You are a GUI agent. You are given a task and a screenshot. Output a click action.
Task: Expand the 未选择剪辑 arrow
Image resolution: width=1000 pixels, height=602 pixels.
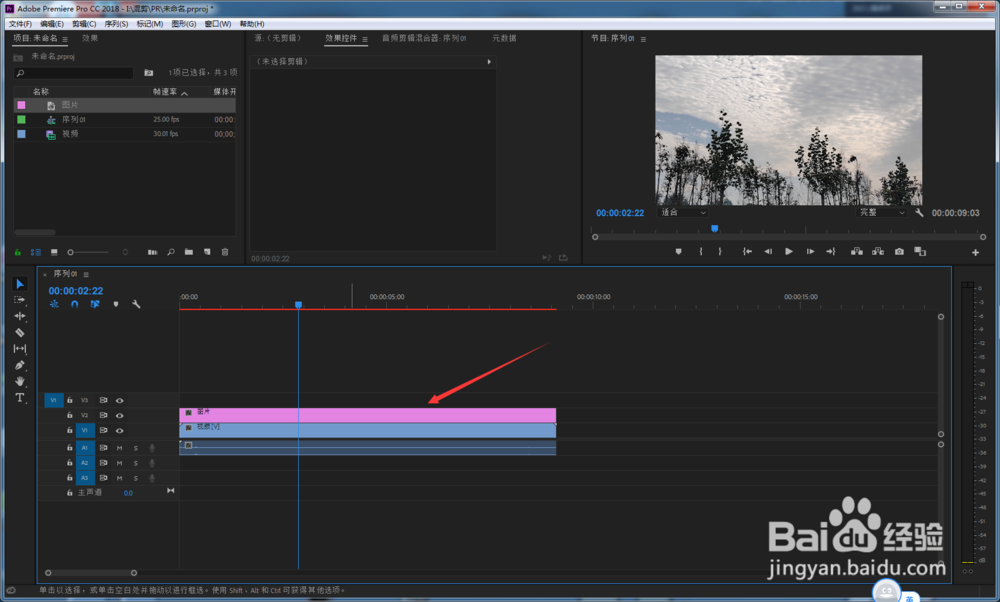click(x=489, y=62)
